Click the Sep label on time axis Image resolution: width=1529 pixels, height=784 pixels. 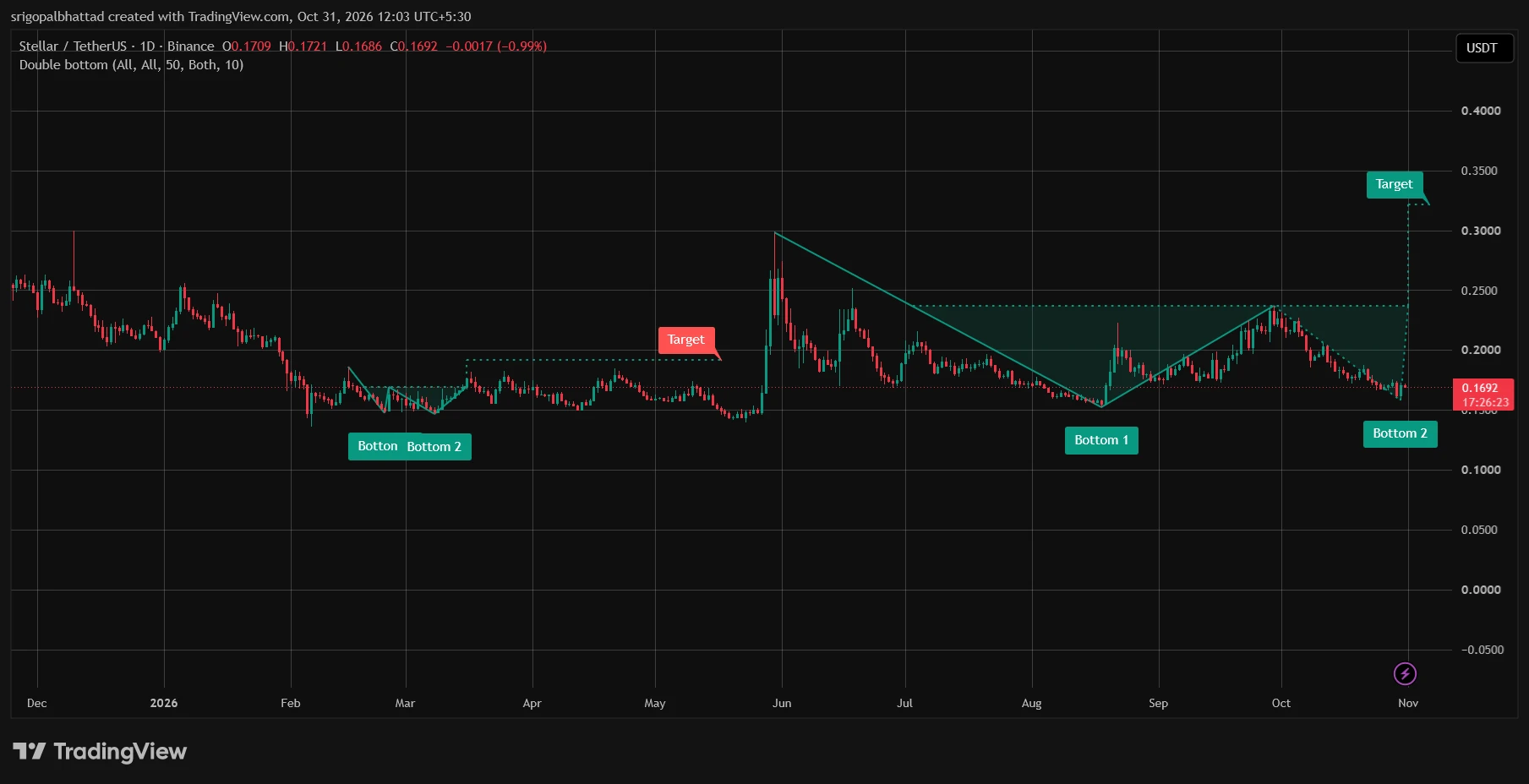pyautogui.click(x=1159, y=703)
